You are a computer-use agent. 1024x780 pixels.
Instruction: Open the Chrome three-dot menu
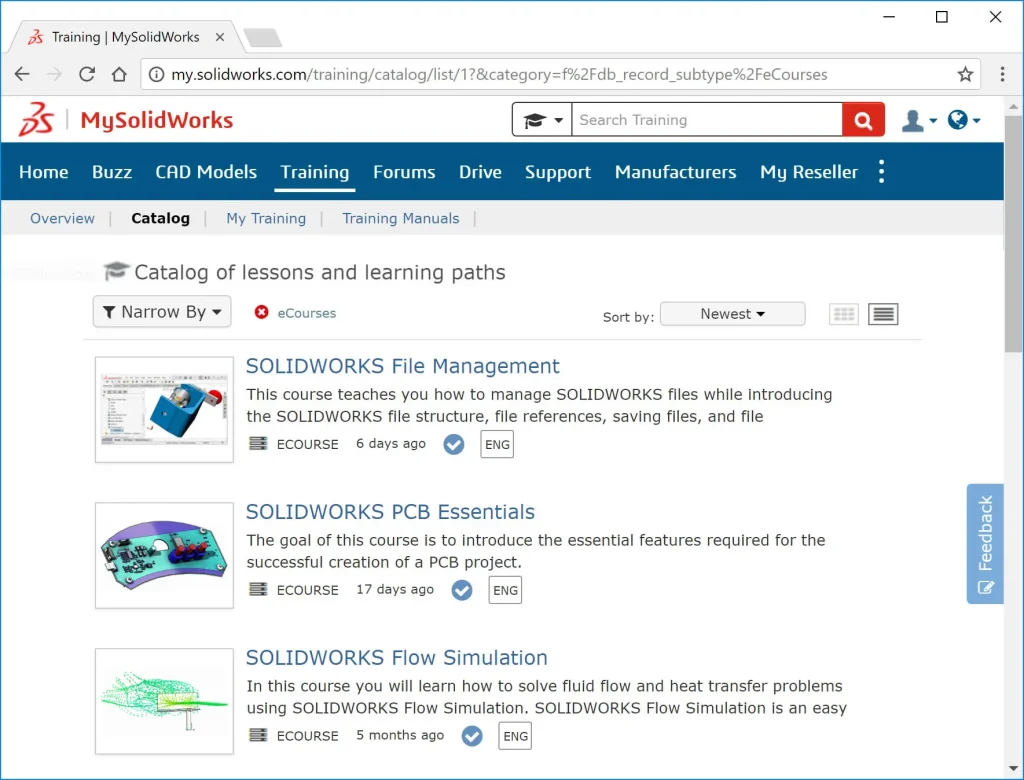(x=1002, y=74)
